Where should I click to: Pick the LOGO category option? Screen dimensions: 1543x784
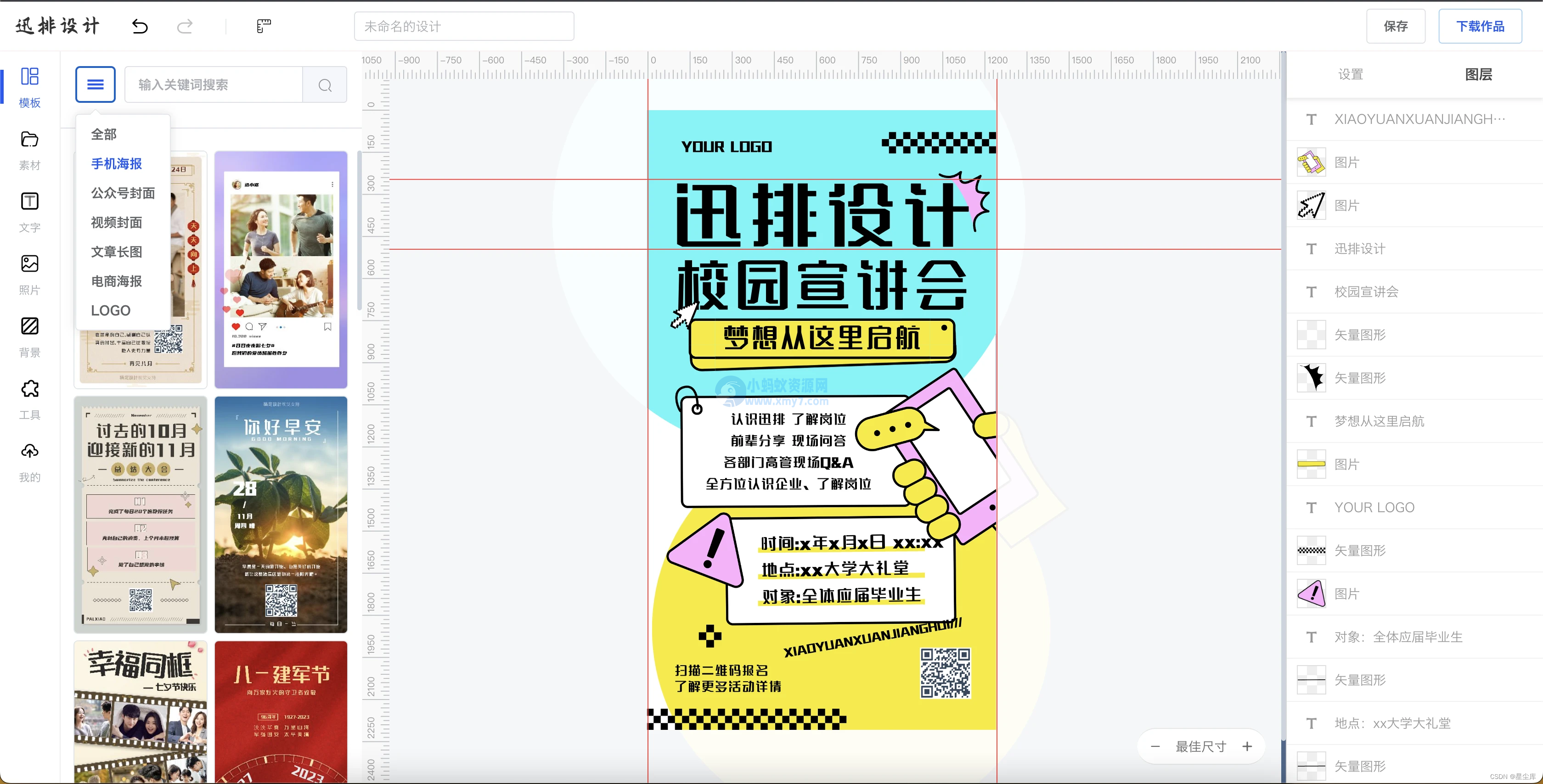[110, 310]
